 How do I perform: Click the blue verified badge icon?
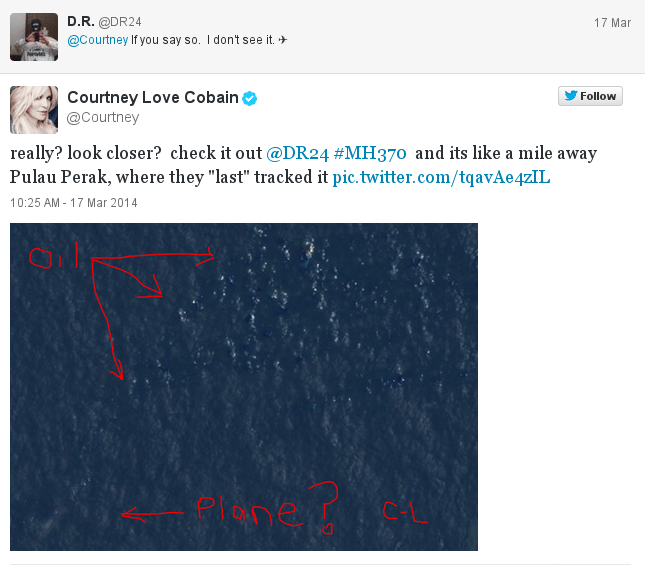[249, 97]
